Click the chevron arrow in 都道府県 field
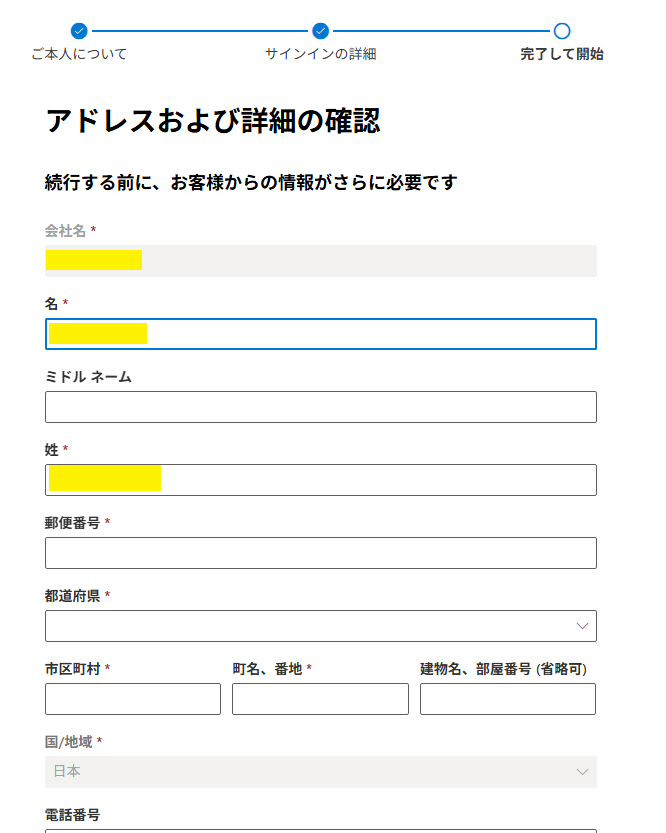The height and width of the screenshot is (833, 666). [x=583, y=626]
